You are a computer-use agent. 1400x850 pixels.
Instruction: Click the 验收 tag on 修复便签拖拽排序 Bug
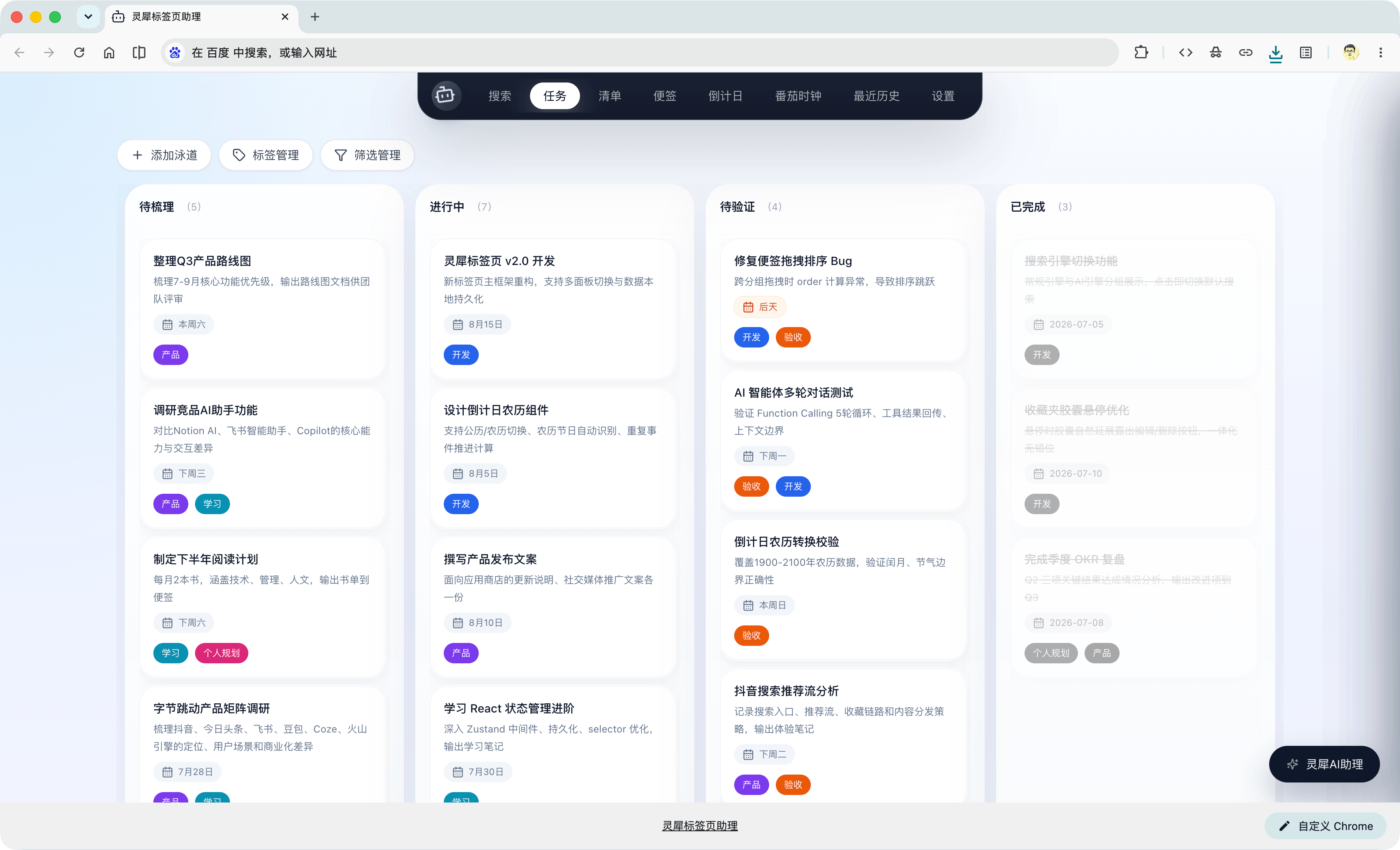click(x=793, y=337)
